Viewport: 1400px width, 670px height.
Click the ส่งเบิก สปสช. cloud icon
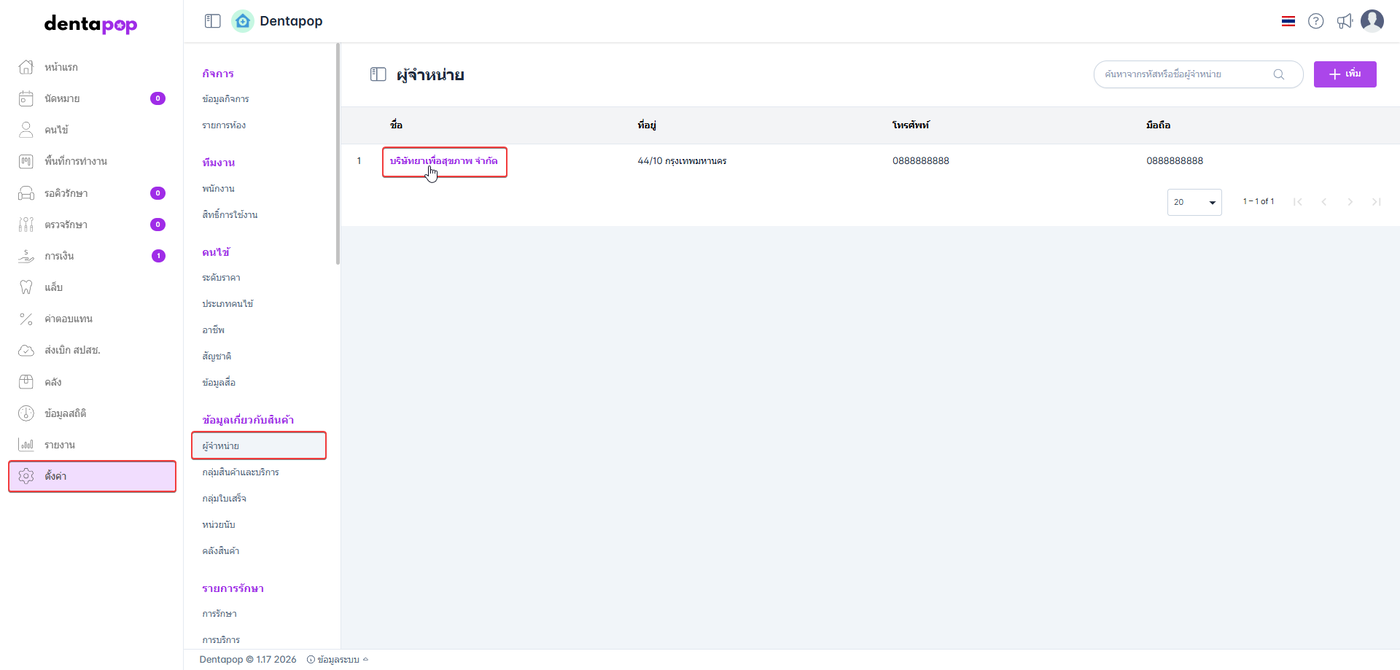pos(27,350)
